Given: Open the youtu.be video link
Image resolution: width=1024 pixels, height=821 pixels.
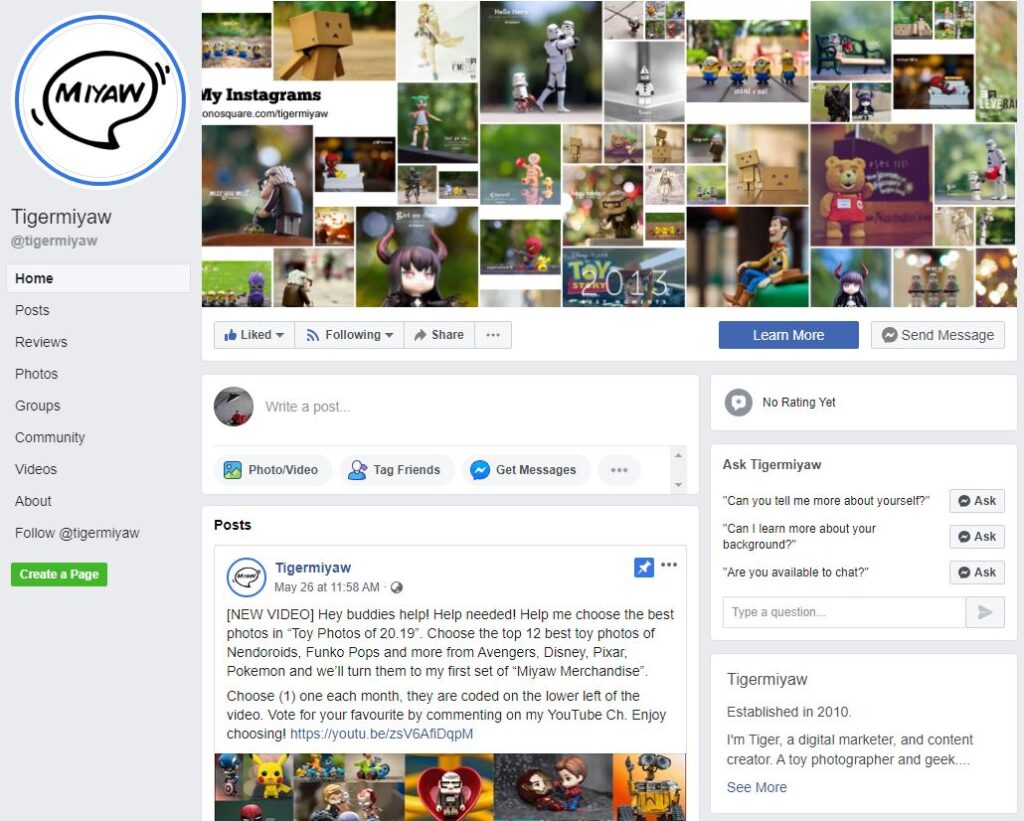Looking at the screenshot, I should point(381,733).
